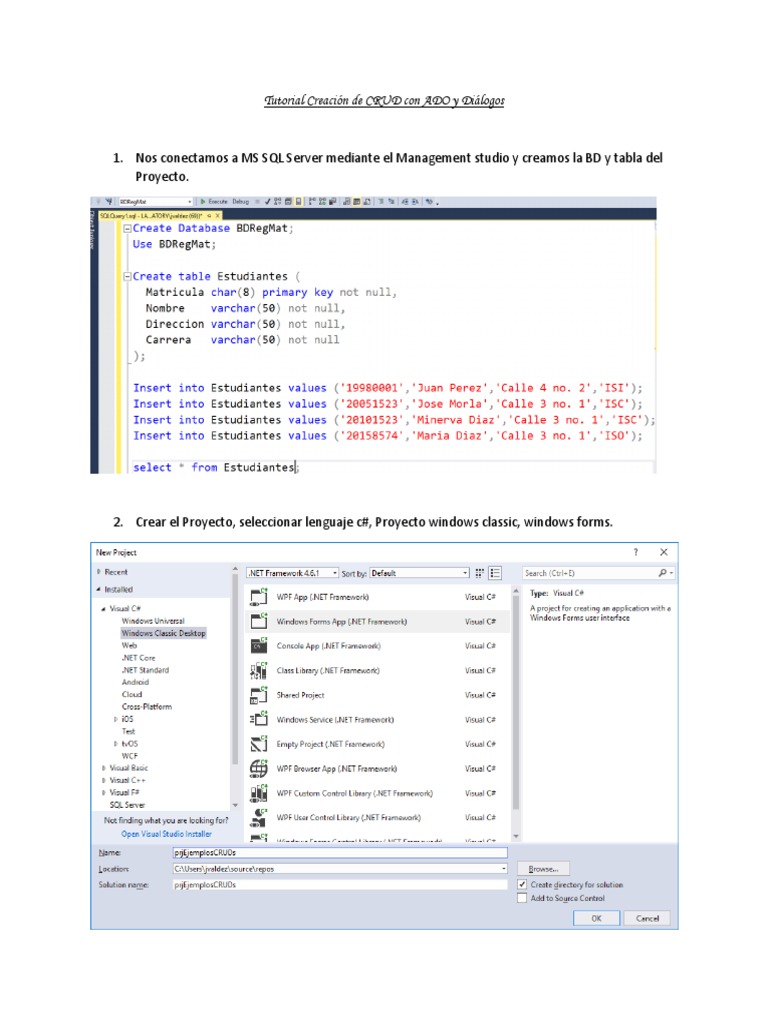Select Windows Classic Desktop category
768x1024 pixels.
163,633
